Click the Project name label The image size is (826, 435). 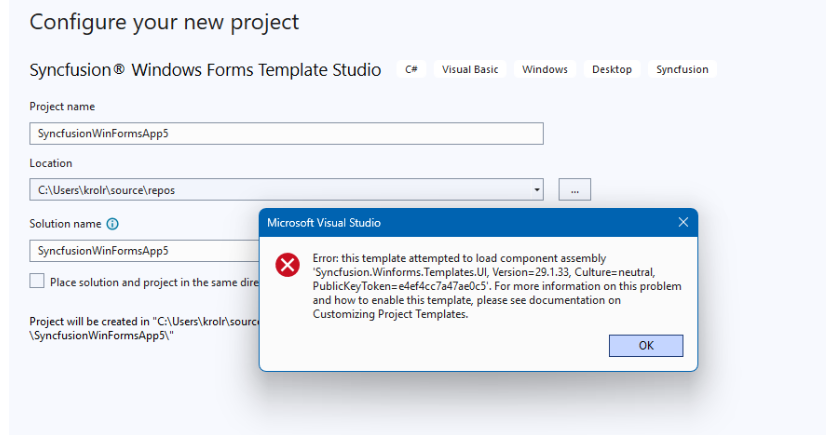pos(62,107)
